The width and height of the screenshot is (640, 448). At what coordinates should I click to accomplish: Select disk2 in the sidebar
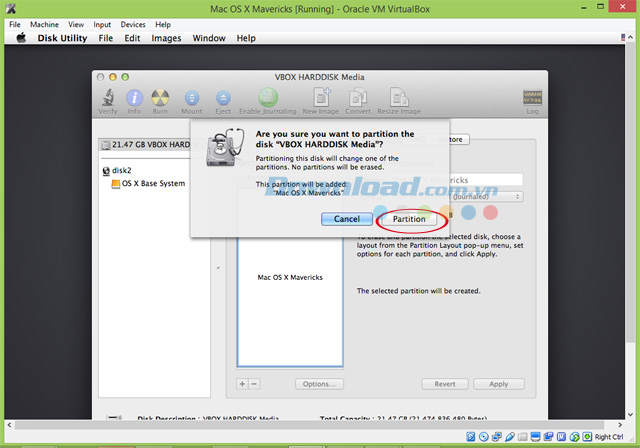coord(122,171)
